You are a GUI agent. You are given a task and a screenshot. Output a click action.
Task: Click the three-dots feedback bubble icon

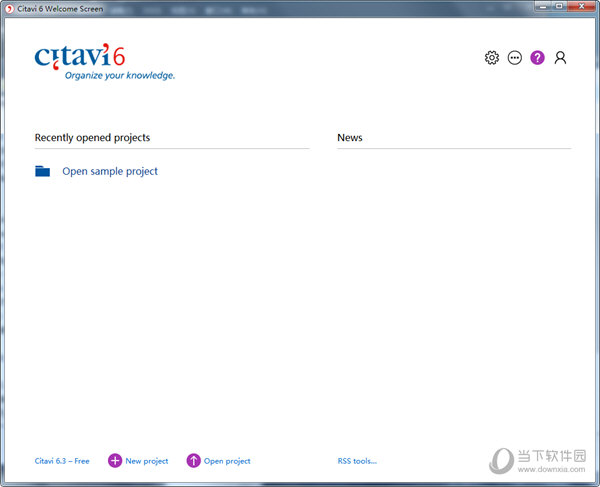coord(515,58)
